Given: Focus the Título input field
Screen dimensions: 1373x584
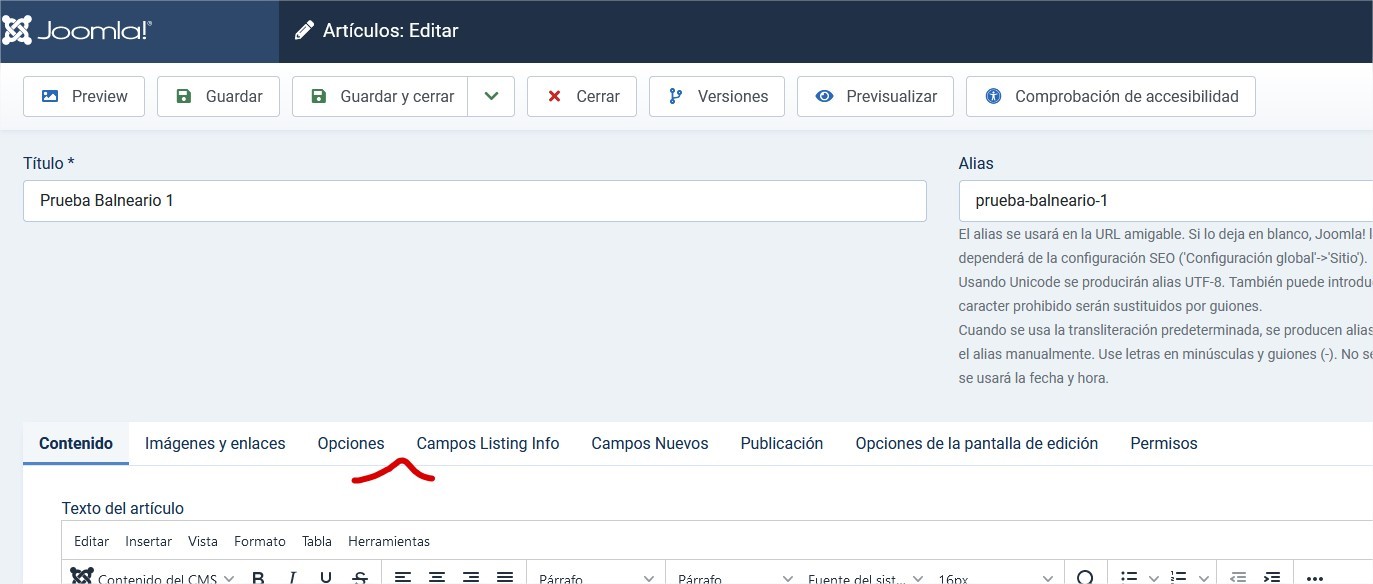Looking at the screenshot, I should pos(475,200).
